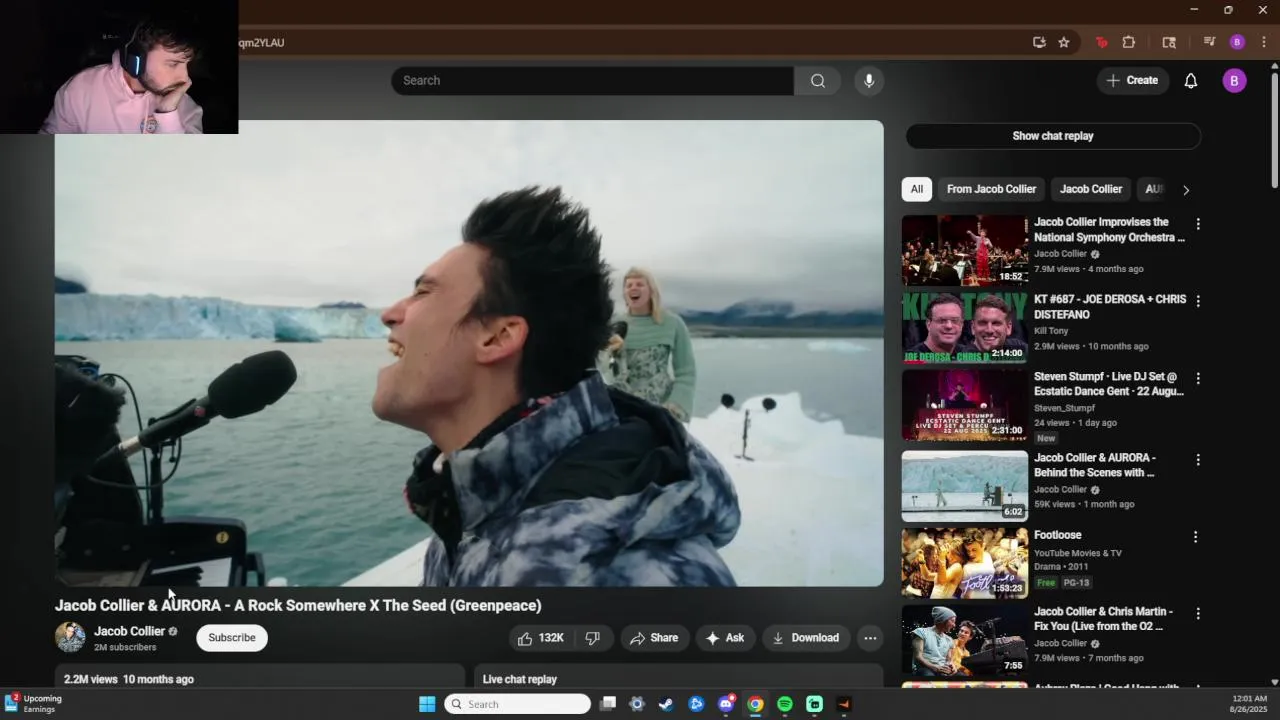This screenshot has height=720, width=1280.
Task: Open options for National Symphony Orchestra video
Action: pyautogui.click(x=1197, y=224)
